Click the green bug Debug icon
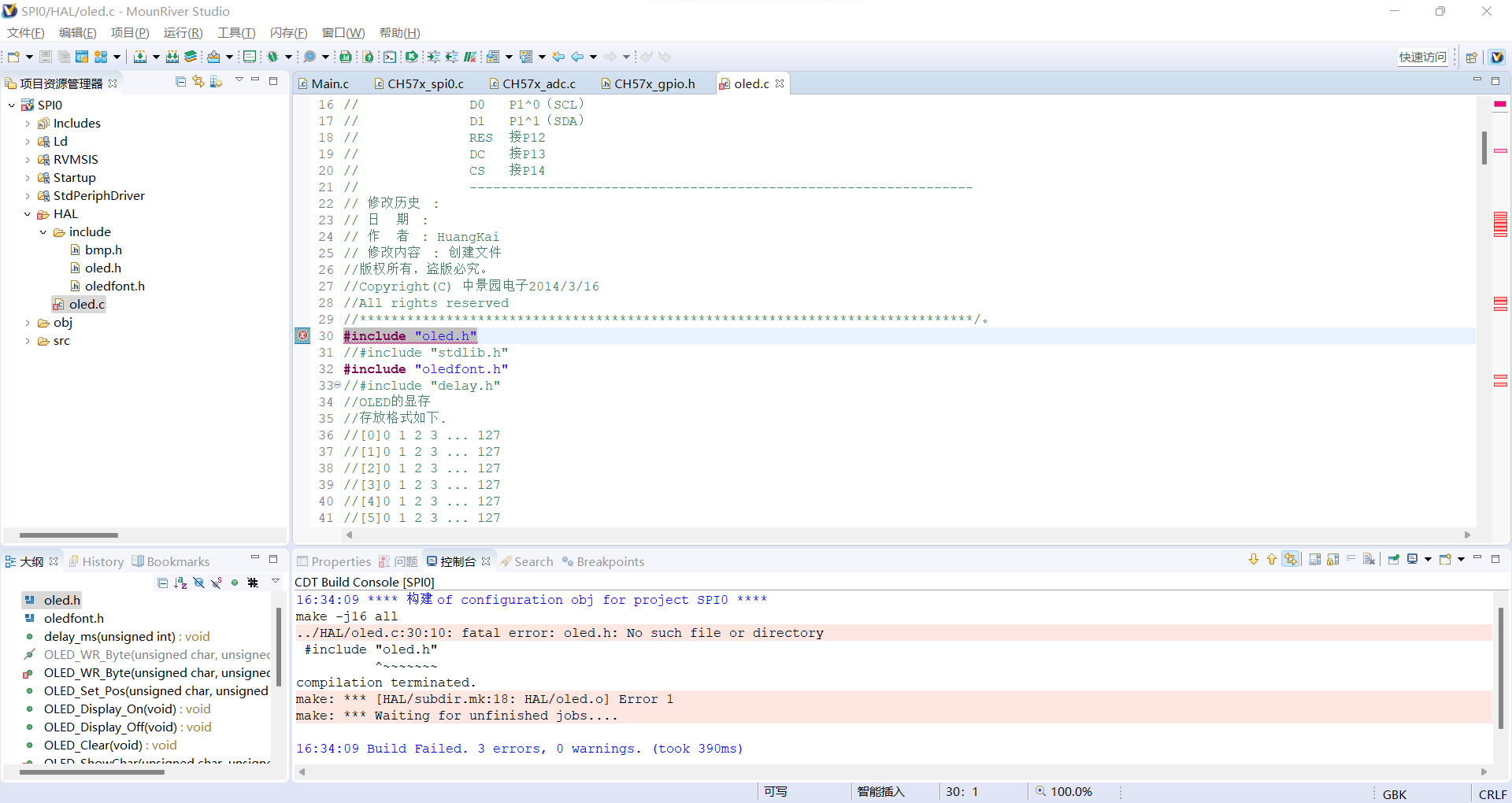 click(x=273, y=57)
